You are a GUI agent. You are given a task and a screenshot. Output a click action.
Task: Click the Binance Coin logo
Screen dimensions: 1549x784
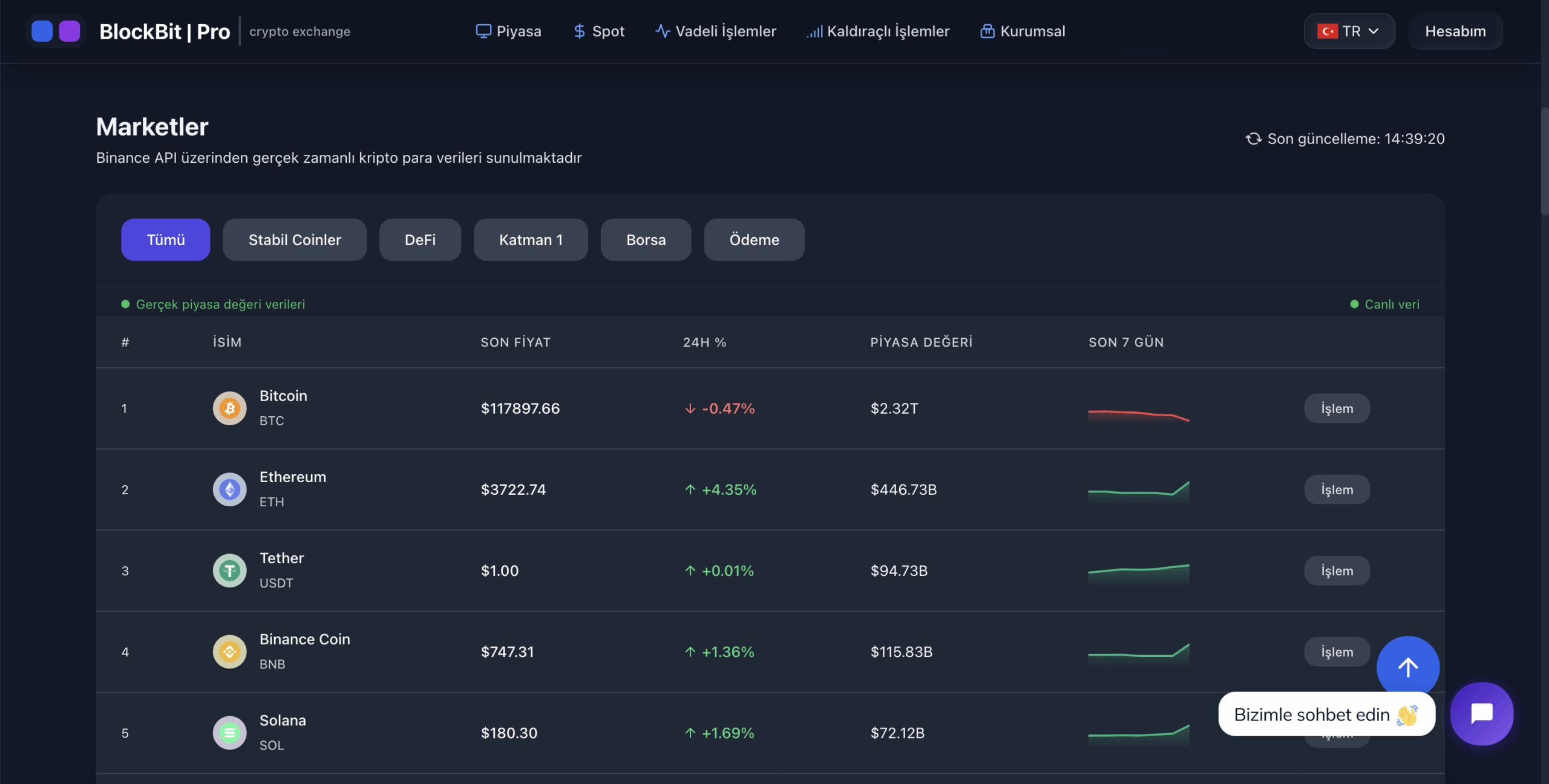click(229, 652)
